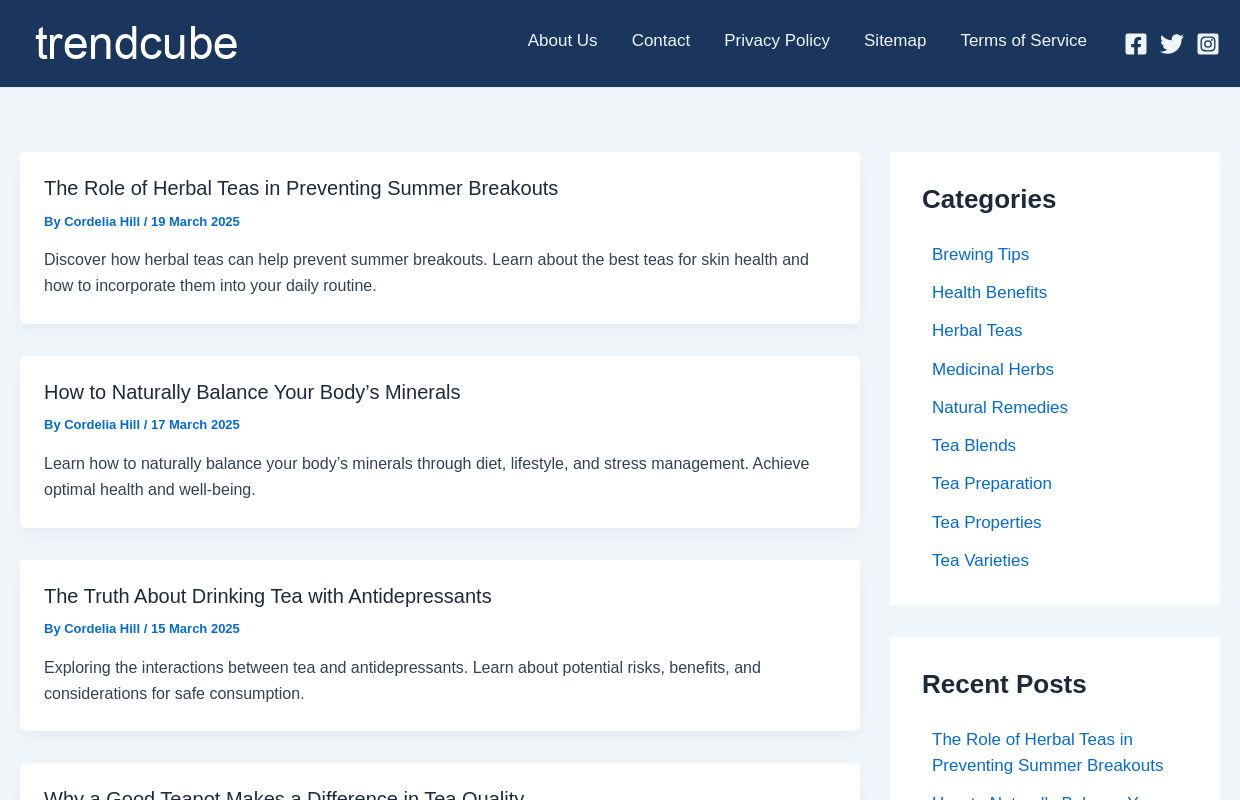
Task: Open Herbal Teas Preventing Summer Breakouts article title
Action: pyautogui.click(x=301, y=188)
